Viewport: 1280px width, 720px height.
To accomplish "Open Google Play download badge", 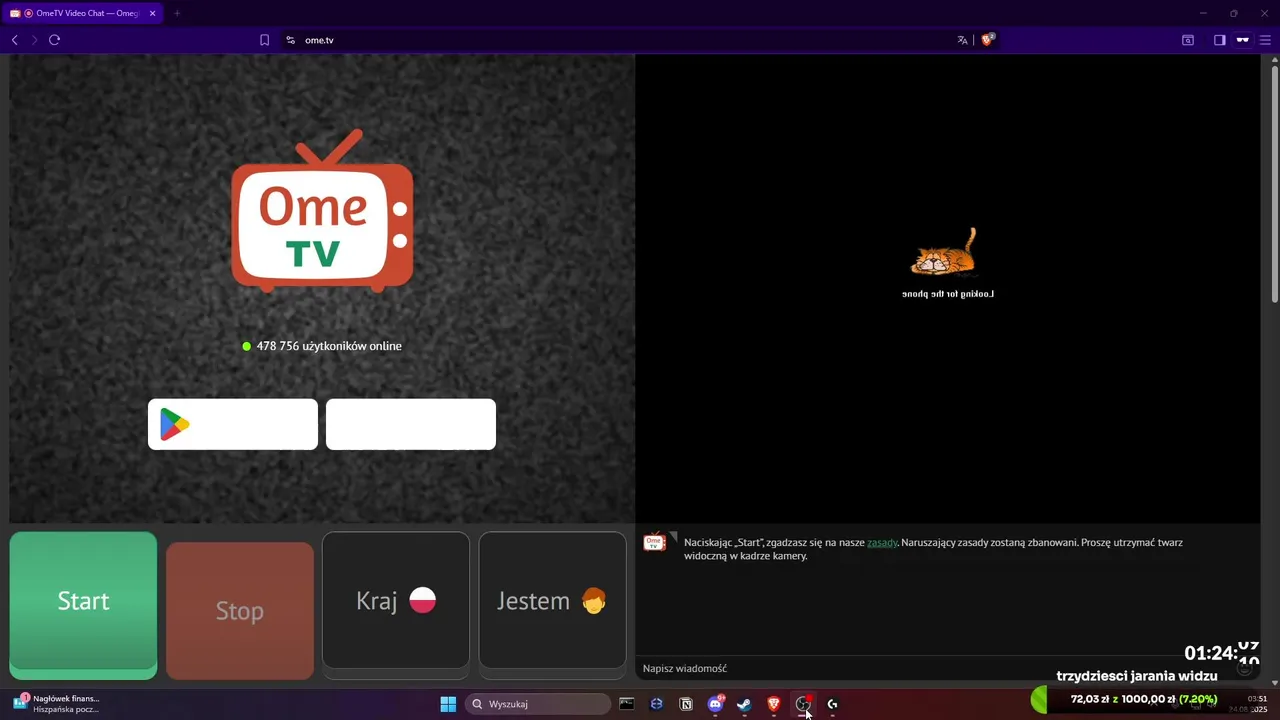I will point(233,424).
